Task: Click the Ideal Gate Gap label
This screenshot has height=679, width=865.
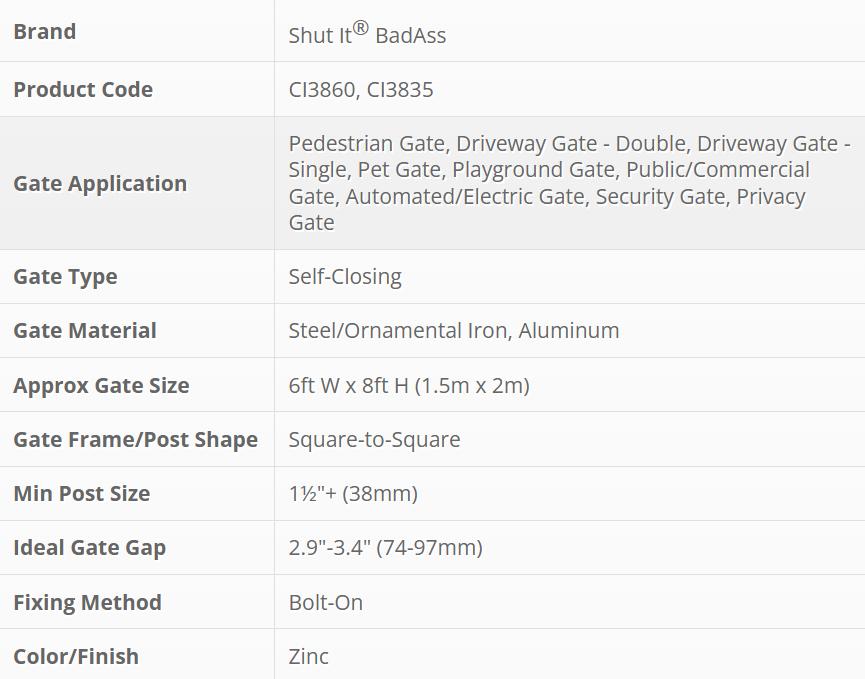Action: (x=89, y=548)
